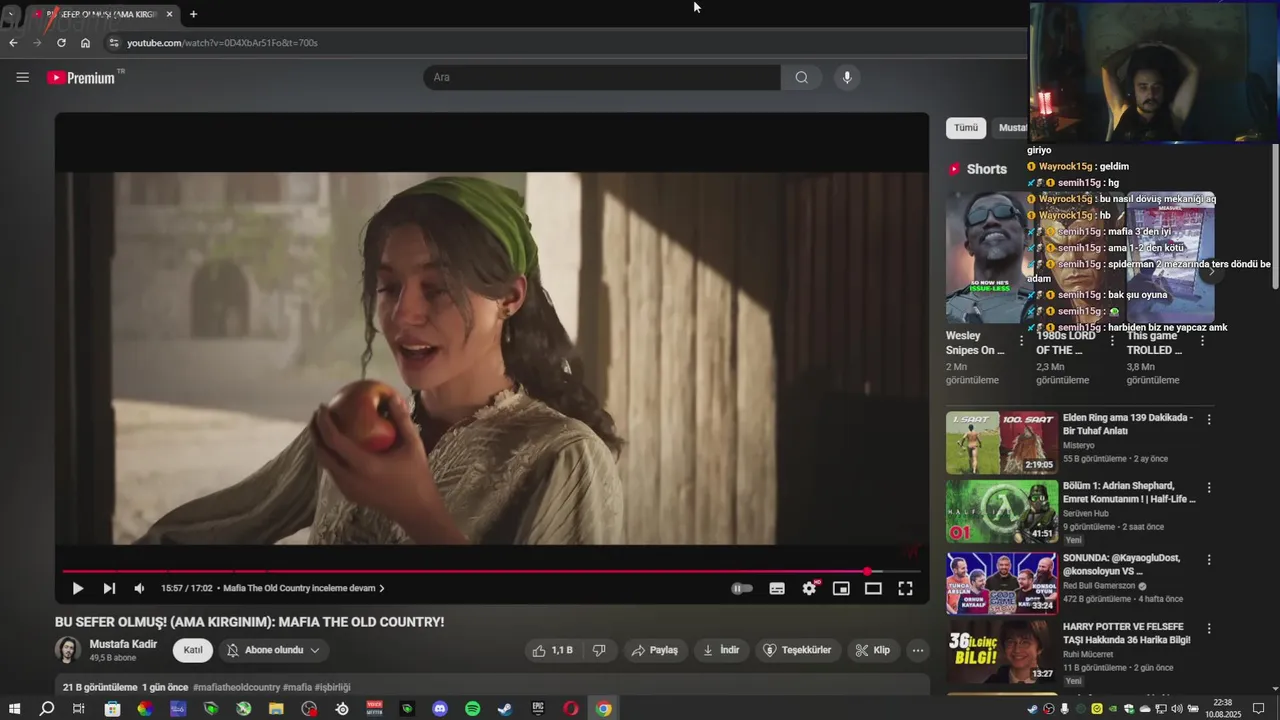Open options menu for Elden Ring video

click(x=1209, y=420)
